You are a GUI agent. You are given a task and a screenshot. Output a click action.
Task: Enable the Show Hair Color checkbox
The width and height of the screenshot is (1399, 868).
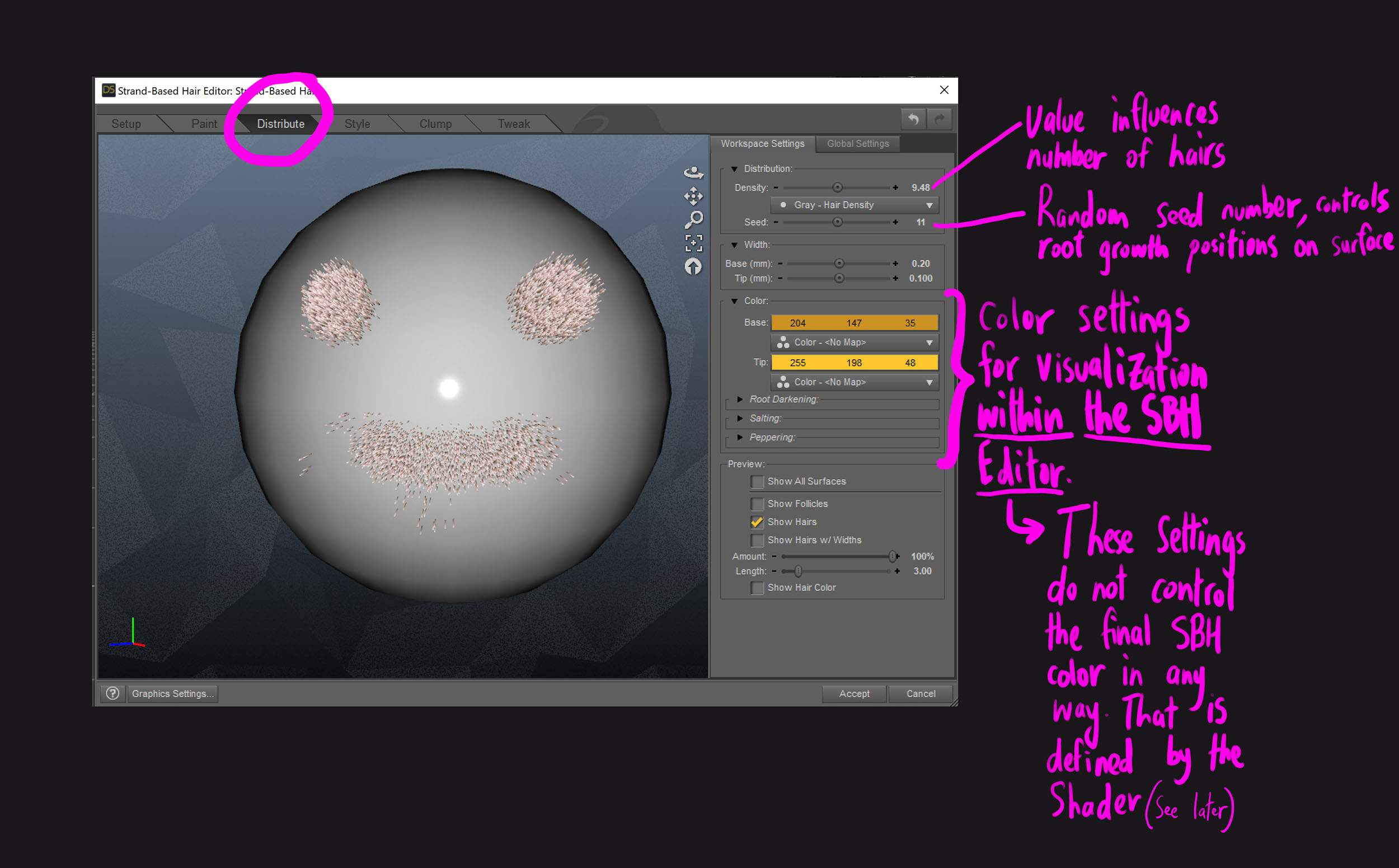pos(757,588)
